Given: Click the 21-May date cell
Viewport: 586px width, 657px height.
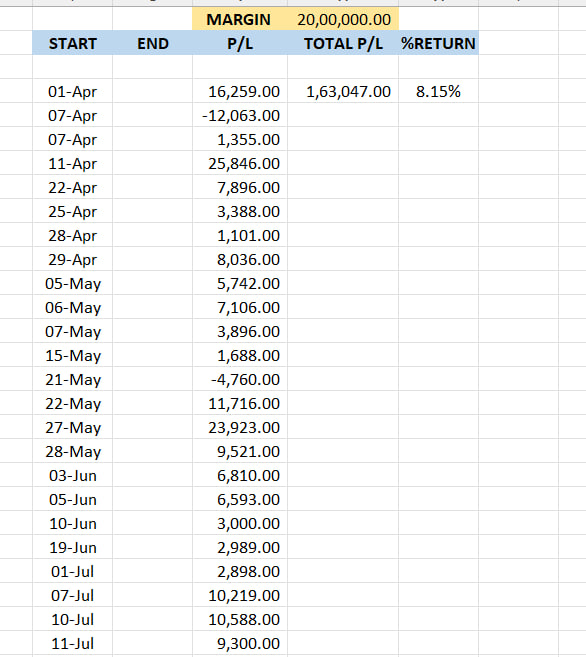Looking at the screenshot, I should click(72, 380).
